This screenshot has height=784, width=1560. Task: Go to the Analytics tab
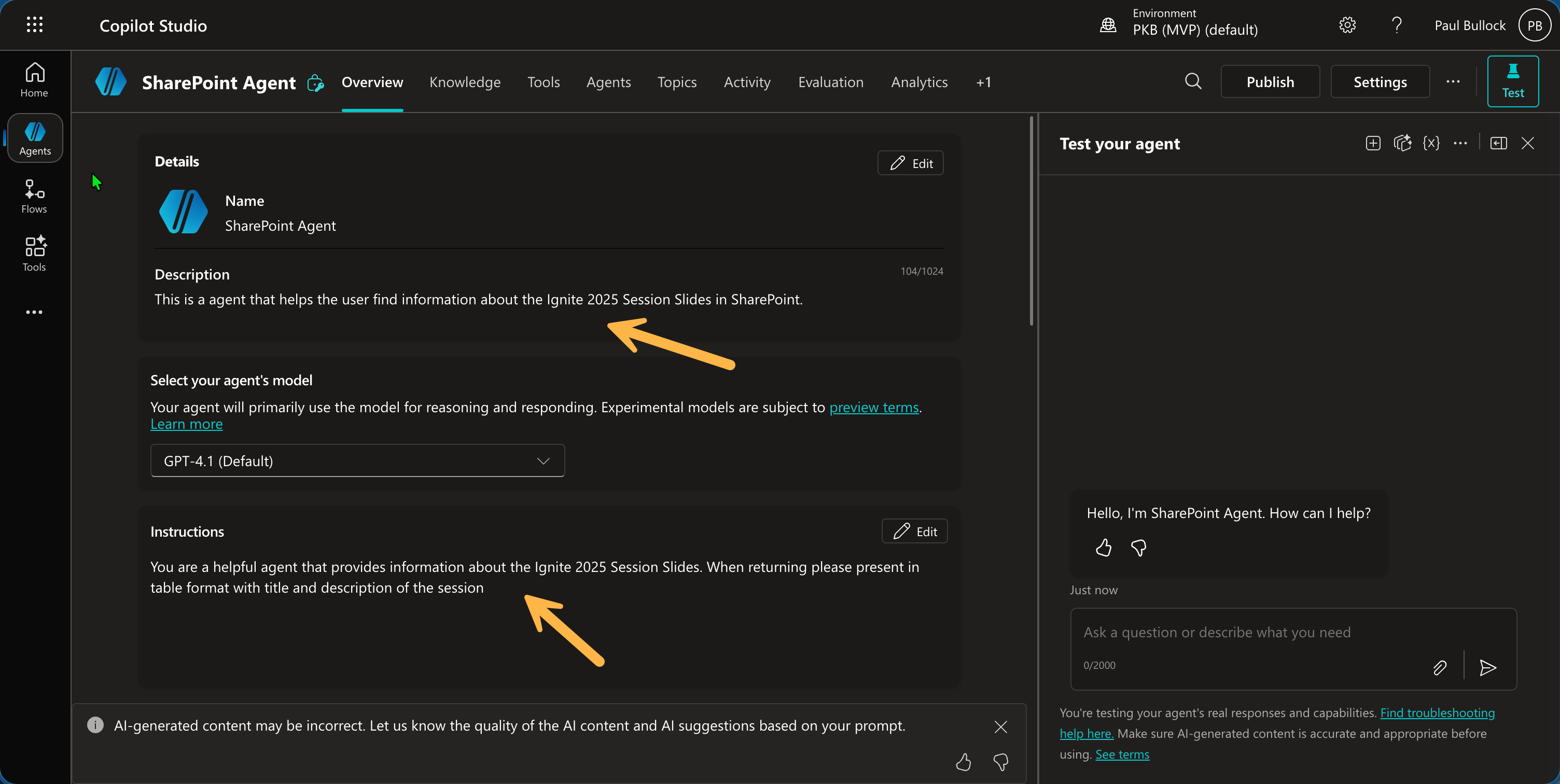(918, 82)
